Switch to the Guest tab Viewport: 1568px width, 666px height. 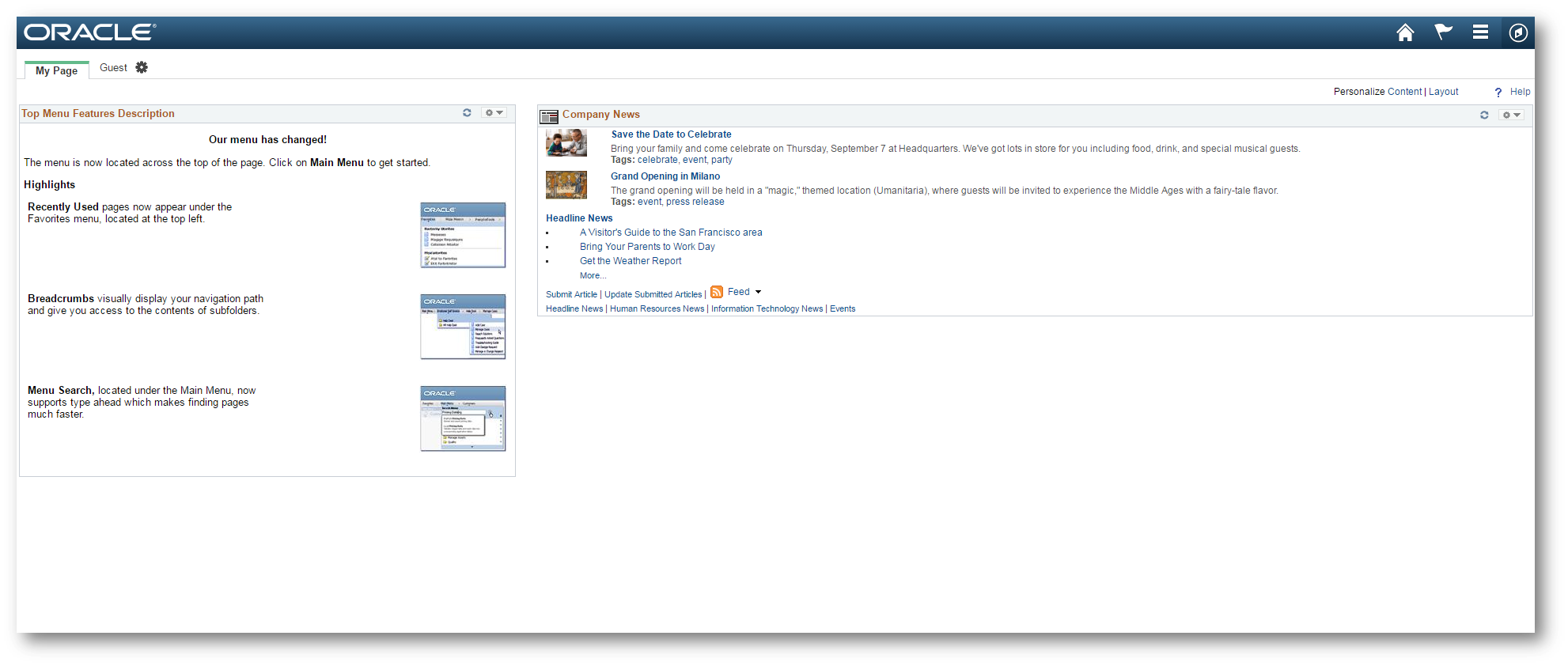pyautogui.click(x=113, y=68)
